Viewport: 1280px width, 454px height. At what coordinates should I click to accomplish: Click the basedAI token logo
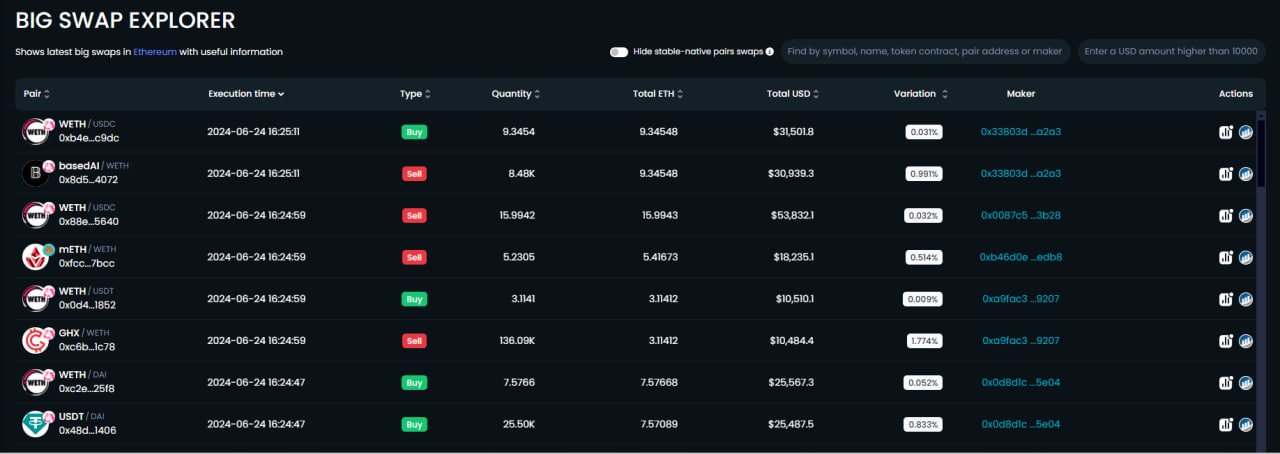pyautogui.click(x=36, y=173)
